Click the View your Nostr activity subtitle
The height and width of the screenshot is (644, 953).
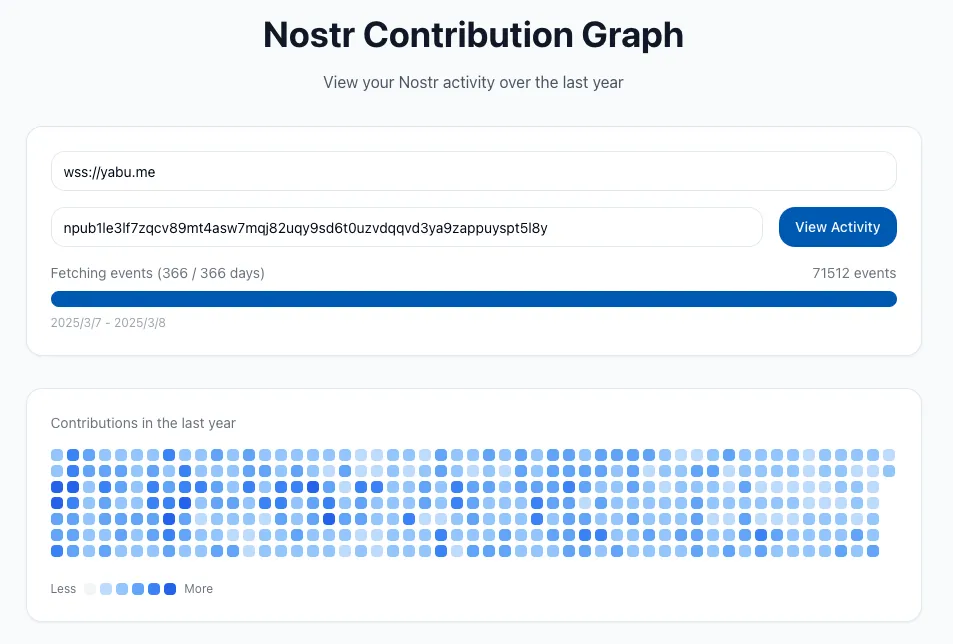473,82
